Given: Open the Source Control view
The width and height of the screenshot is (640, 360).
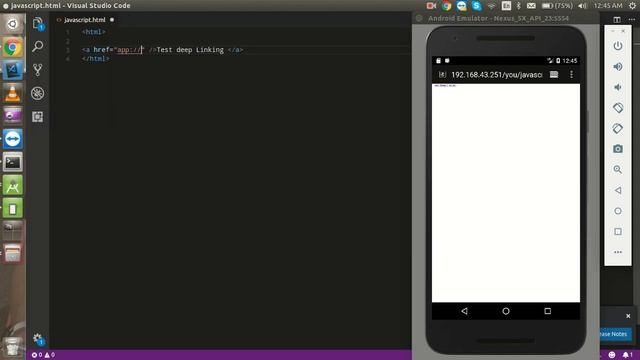Looking at the screenshot, I should tap(38, 70).
